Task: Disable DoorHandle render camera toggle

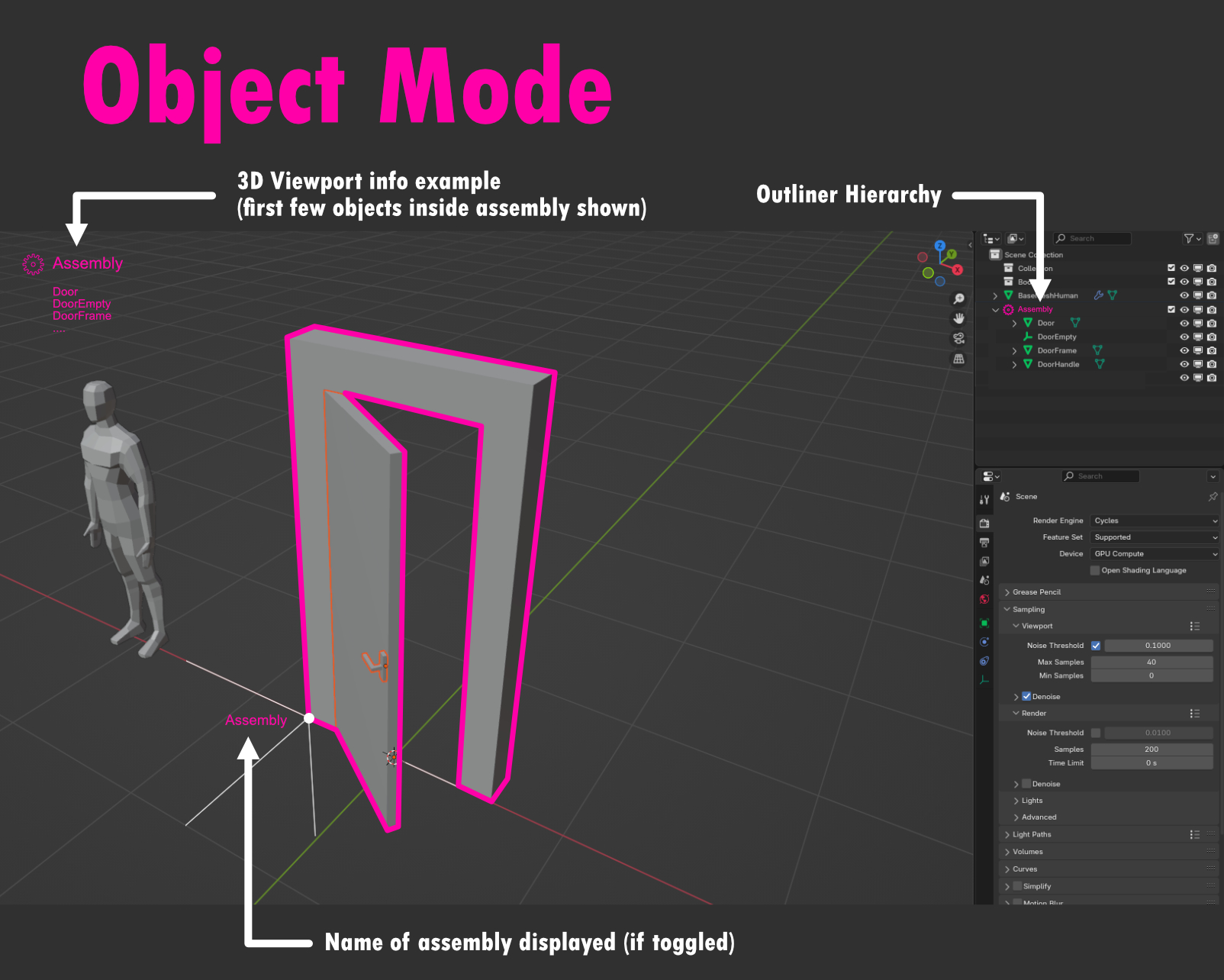Action: pyautogui.click(x=1212, y=364)
